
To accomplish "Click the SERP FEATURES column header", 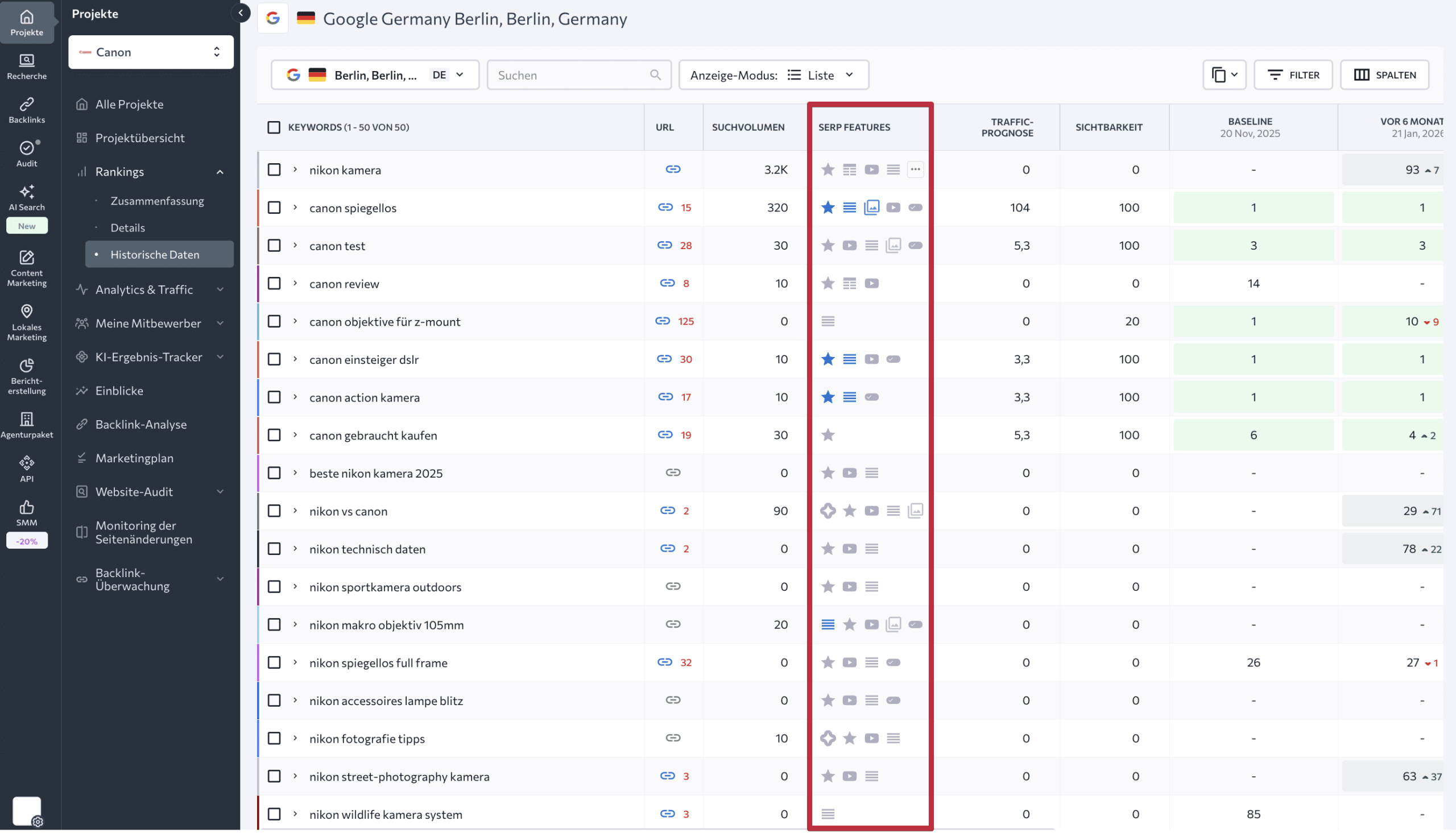I will 854,127.
